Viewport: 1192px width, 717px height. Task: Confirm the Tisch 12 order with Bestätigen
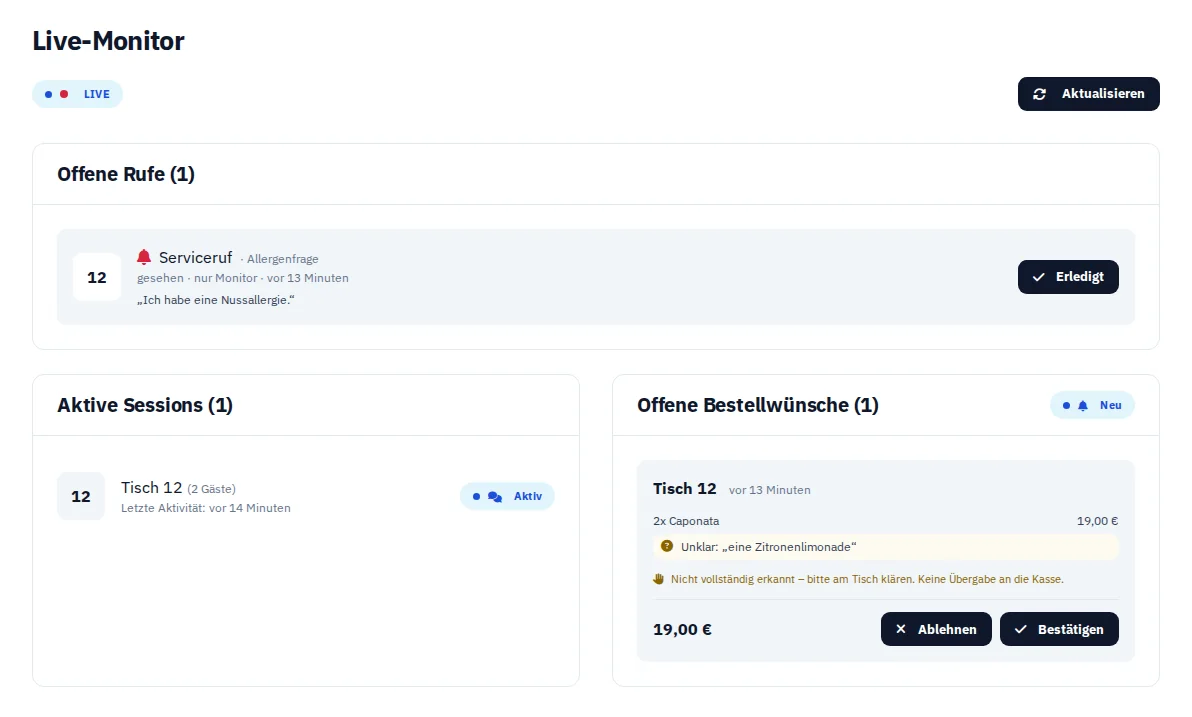pyautogui.click(x=1059, y=629)
